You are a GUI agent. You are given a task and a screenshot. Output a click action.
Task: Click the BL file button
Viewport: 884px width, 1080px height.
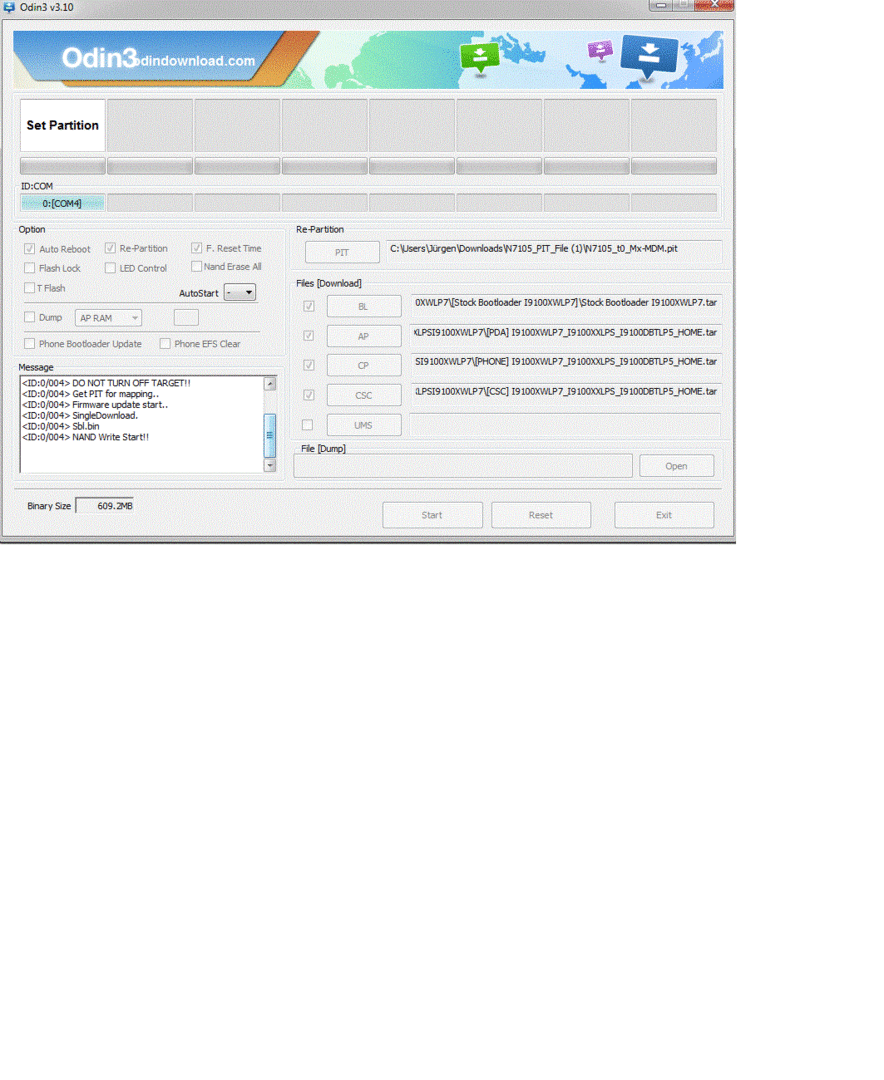tap(364, 307)
